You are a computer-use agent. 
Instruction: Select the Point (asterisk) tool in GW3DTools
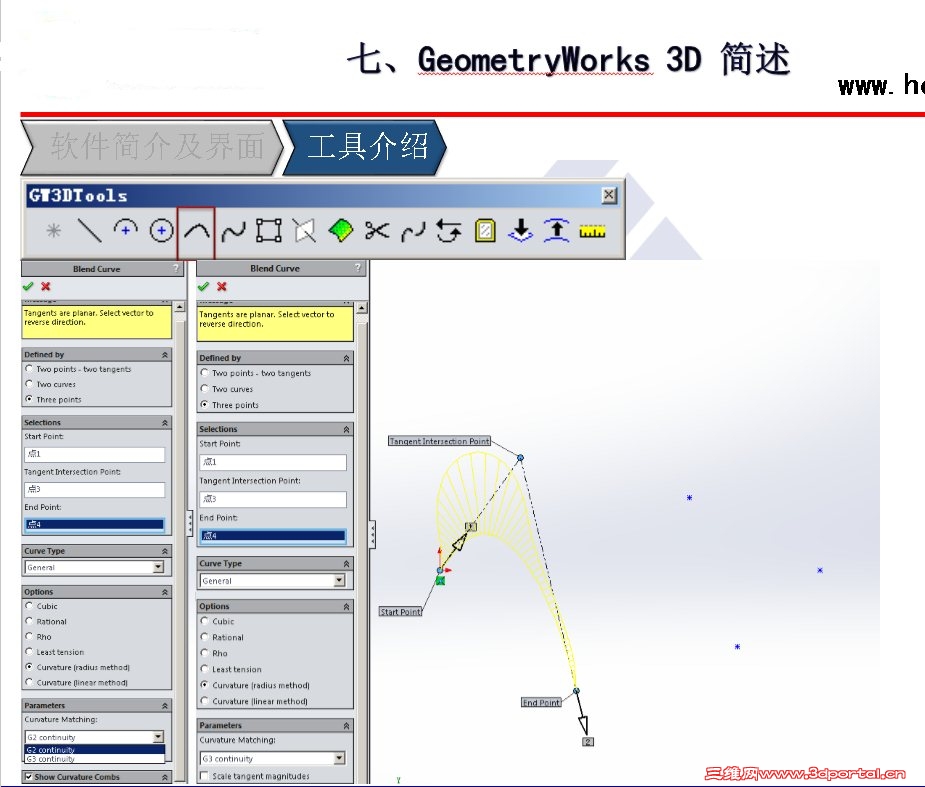(x=54, y=230)
